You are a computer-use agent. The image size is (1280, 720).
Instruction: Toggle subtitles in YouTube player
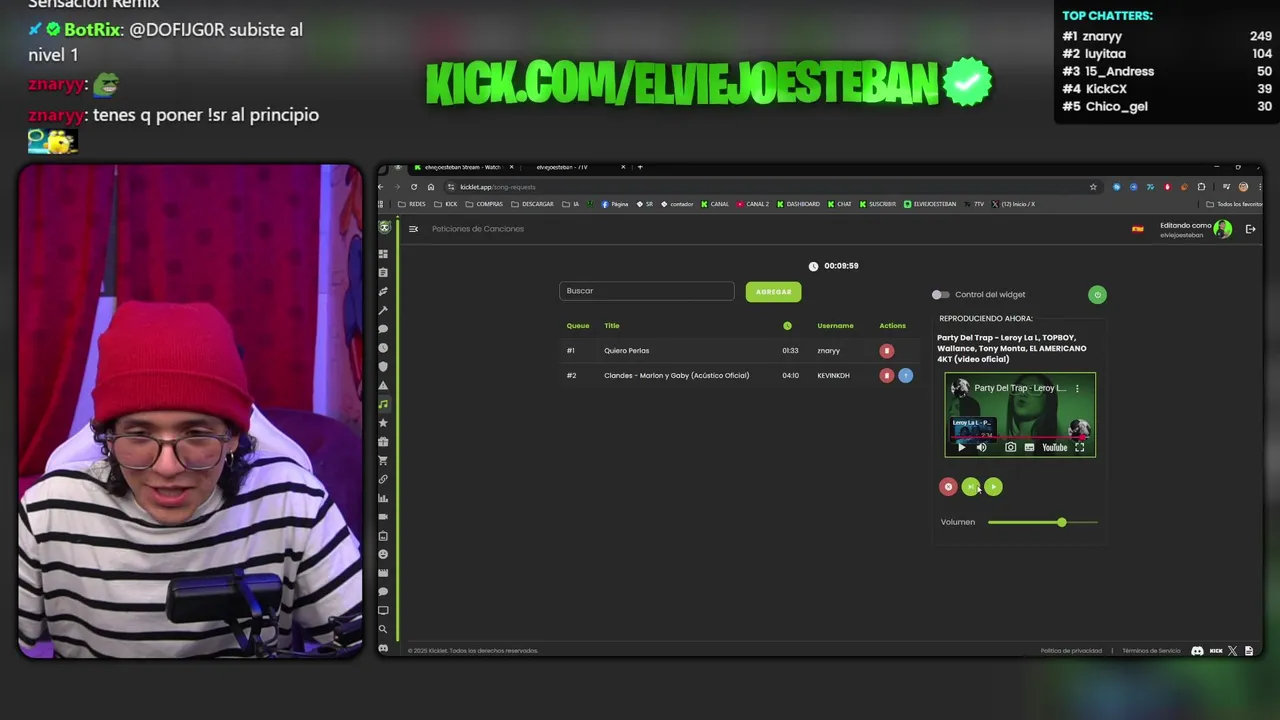coord(1029,447)
